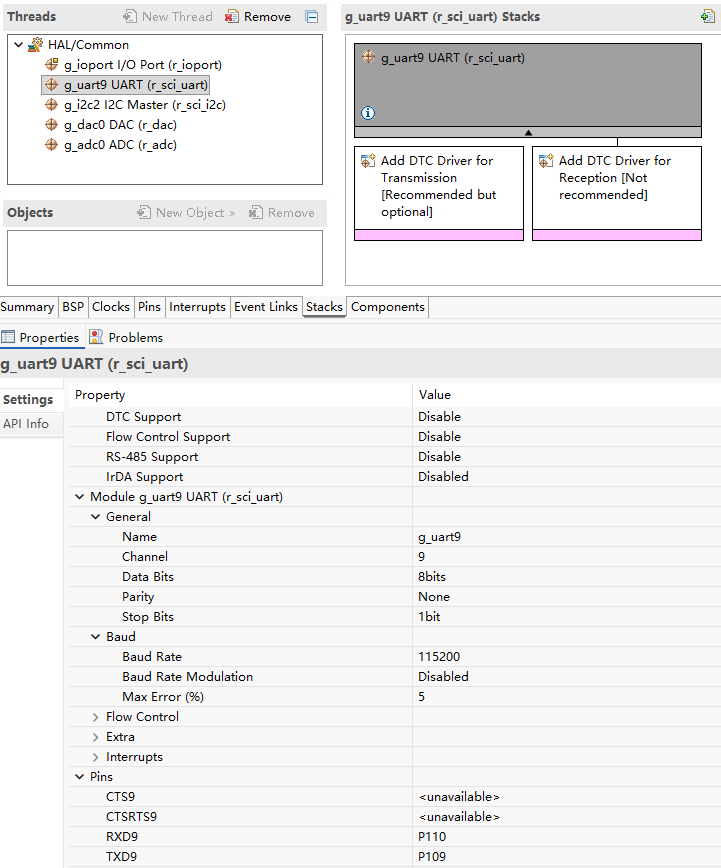Expand the Interrupts property group

coord(95,757)
